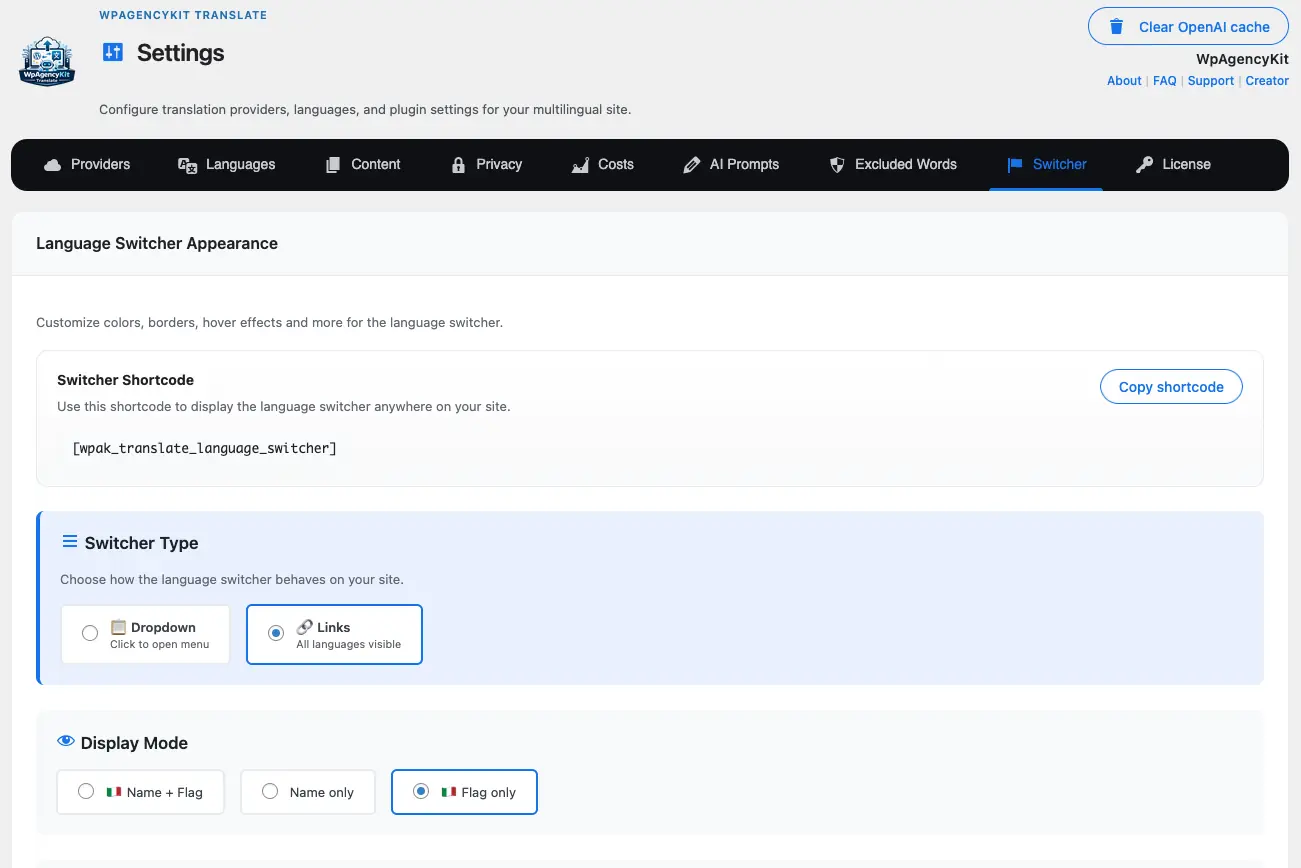Click the trash icon in Clear OpenAI cache
Image resolution: width=1301 pixels, height=868 pixels.
(1117, 27)
